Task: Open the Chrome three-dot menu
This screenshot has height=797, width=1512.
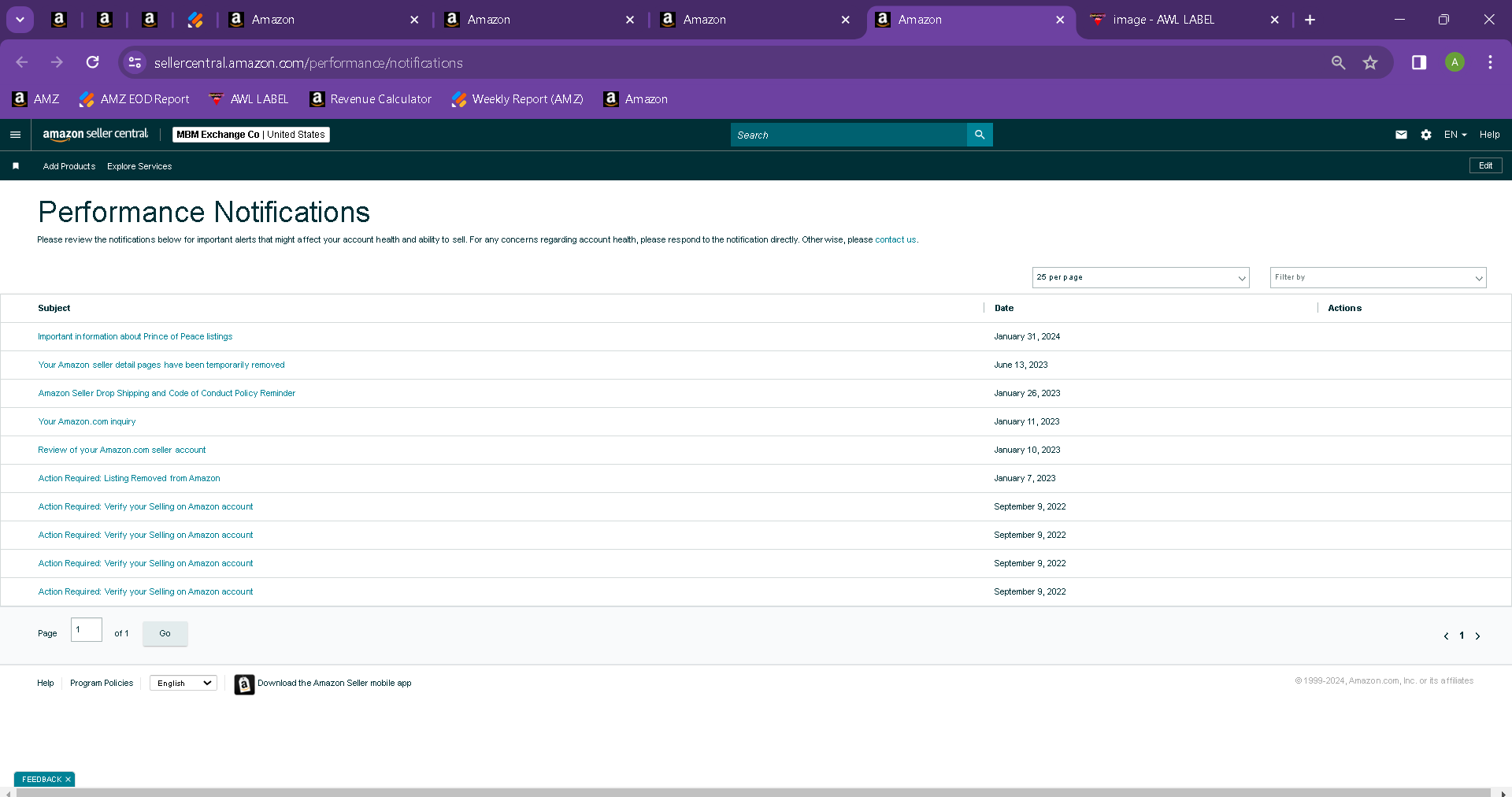Action: pyautogui.click(x=1490, y=62)
